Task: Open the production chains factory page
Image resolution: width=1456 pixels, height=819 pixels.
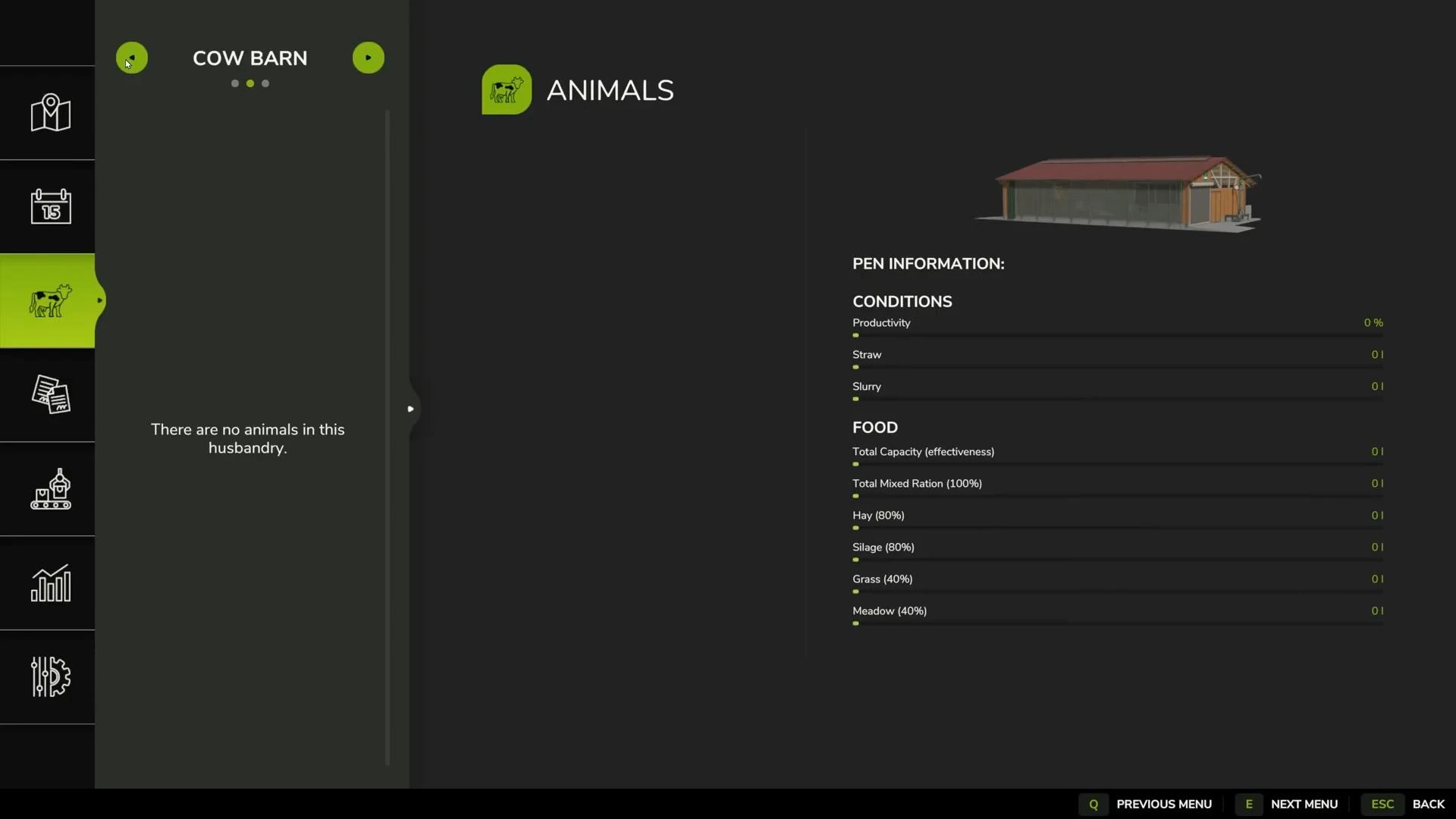Action: click(x=50, y=489)
